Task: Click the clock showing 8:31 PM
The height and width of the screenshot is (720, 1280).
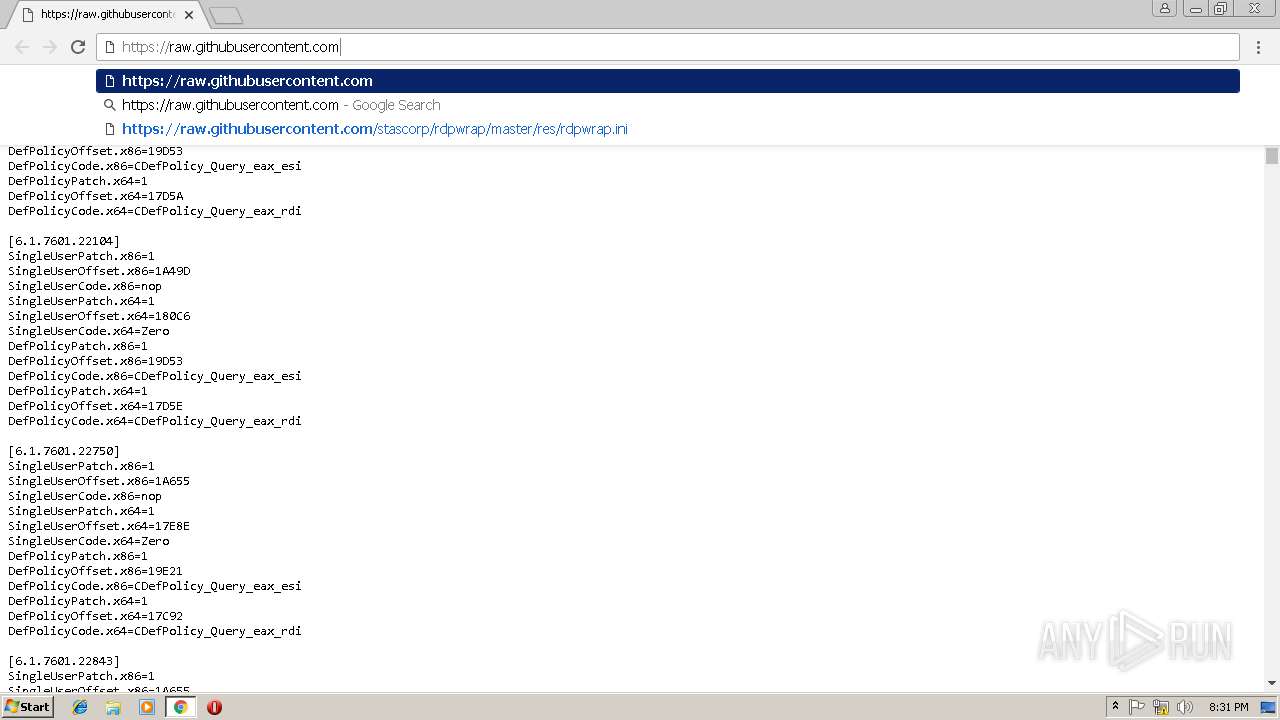Action: click(1228, 707)
